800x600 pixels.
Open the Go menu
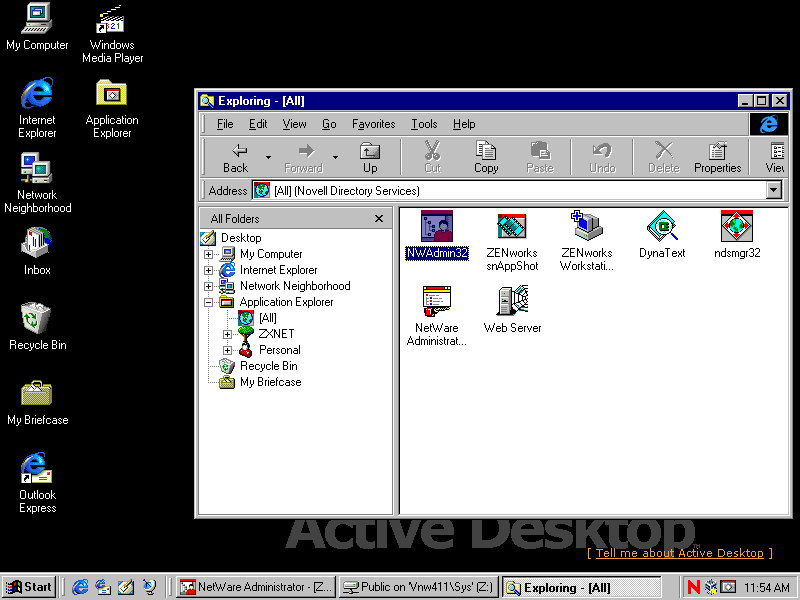(329, 124)
